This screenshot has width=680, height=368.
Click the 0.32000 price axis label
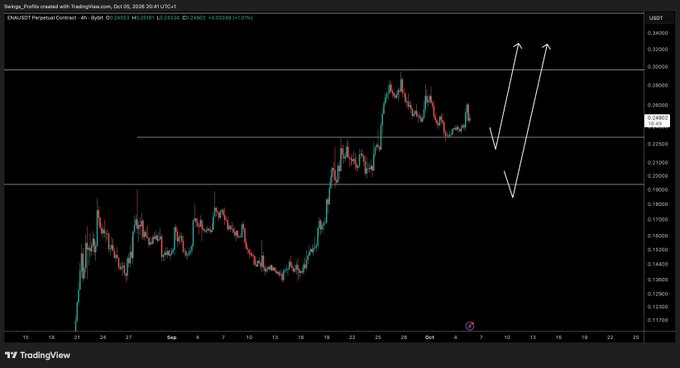point(657,49)
